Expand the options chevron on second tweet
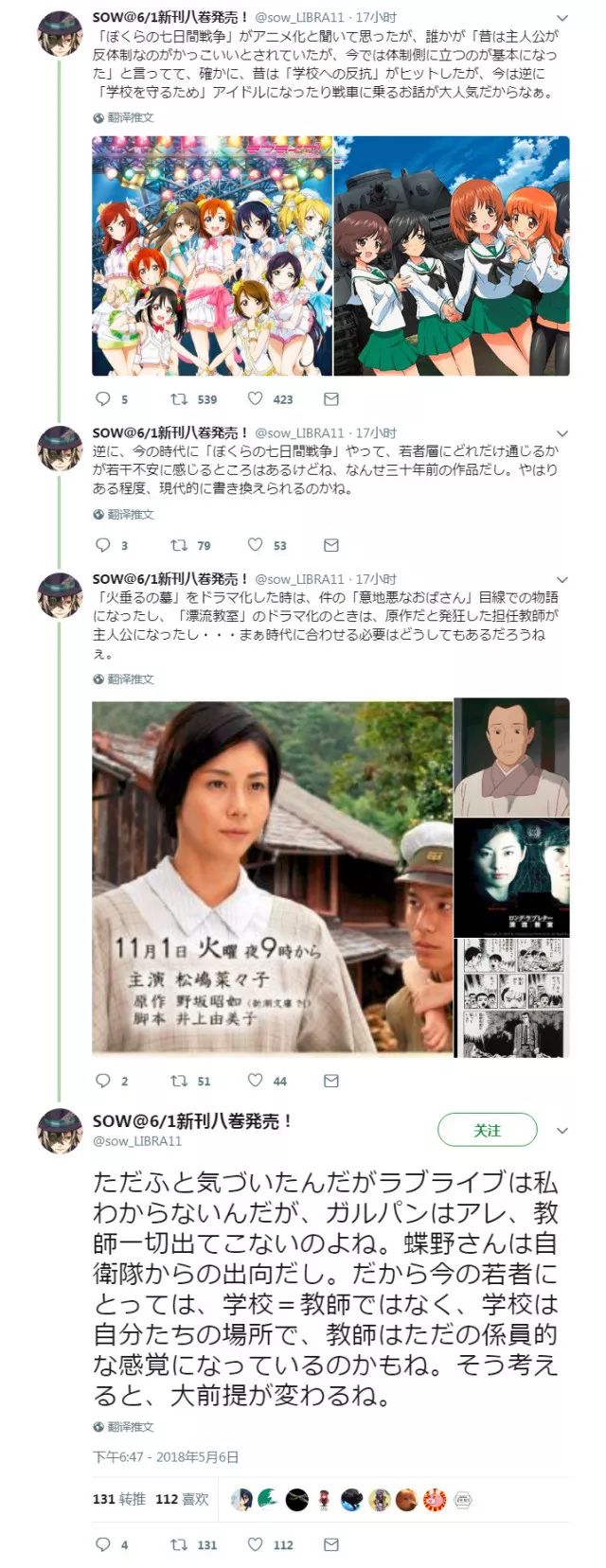 (x=562, y=433)
